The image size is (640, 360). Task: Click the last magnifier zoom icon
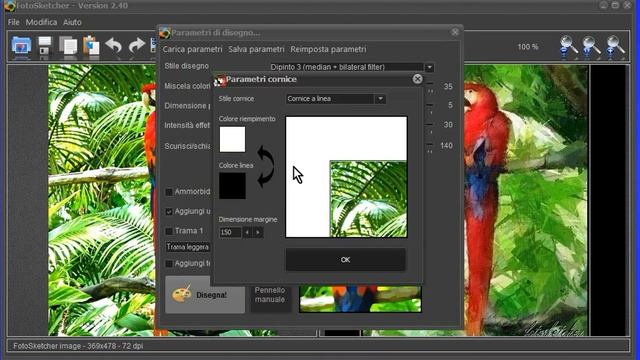[x=615, y=46]
